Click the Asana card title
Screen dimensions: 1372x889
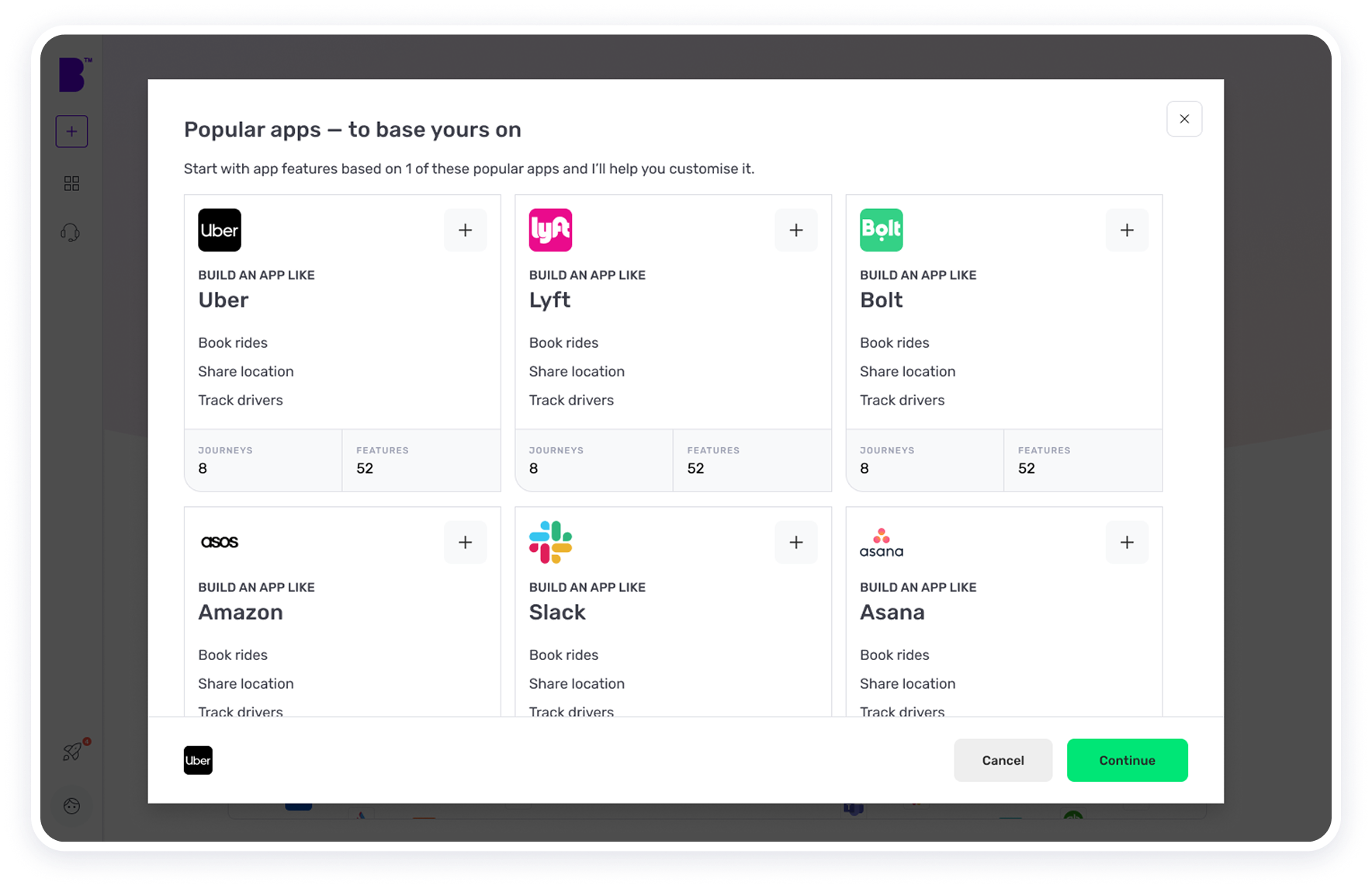[x=892, y=612]
